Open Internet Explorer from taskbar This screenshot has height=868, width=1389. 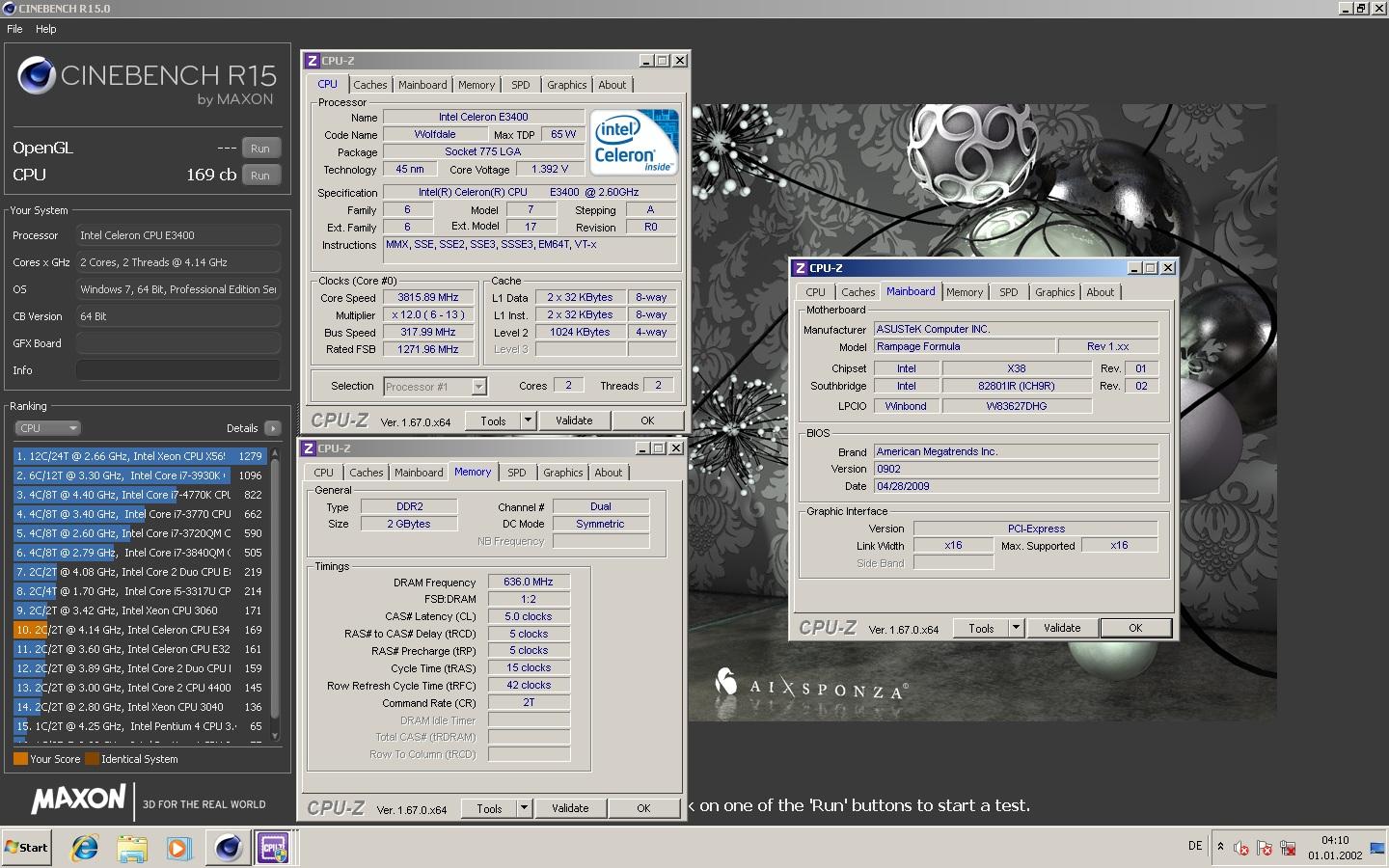point(85,848)
